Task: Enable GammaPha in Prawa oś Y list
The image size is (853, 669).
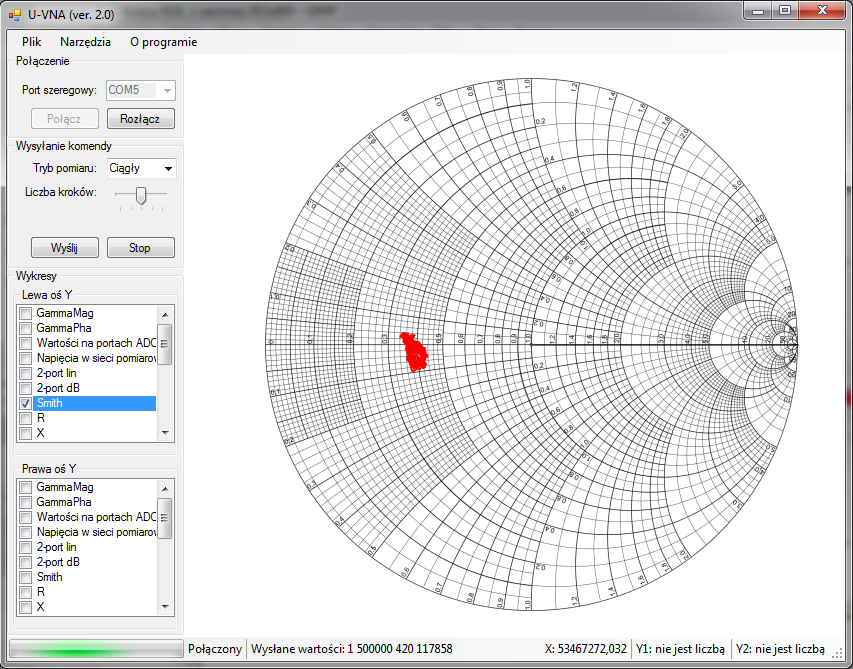Action: (x=26, y=502)
